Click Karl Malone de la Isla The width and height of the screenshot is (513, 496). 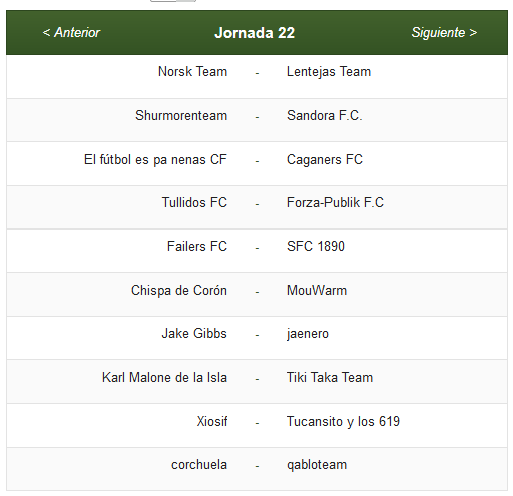pos(164,377)
